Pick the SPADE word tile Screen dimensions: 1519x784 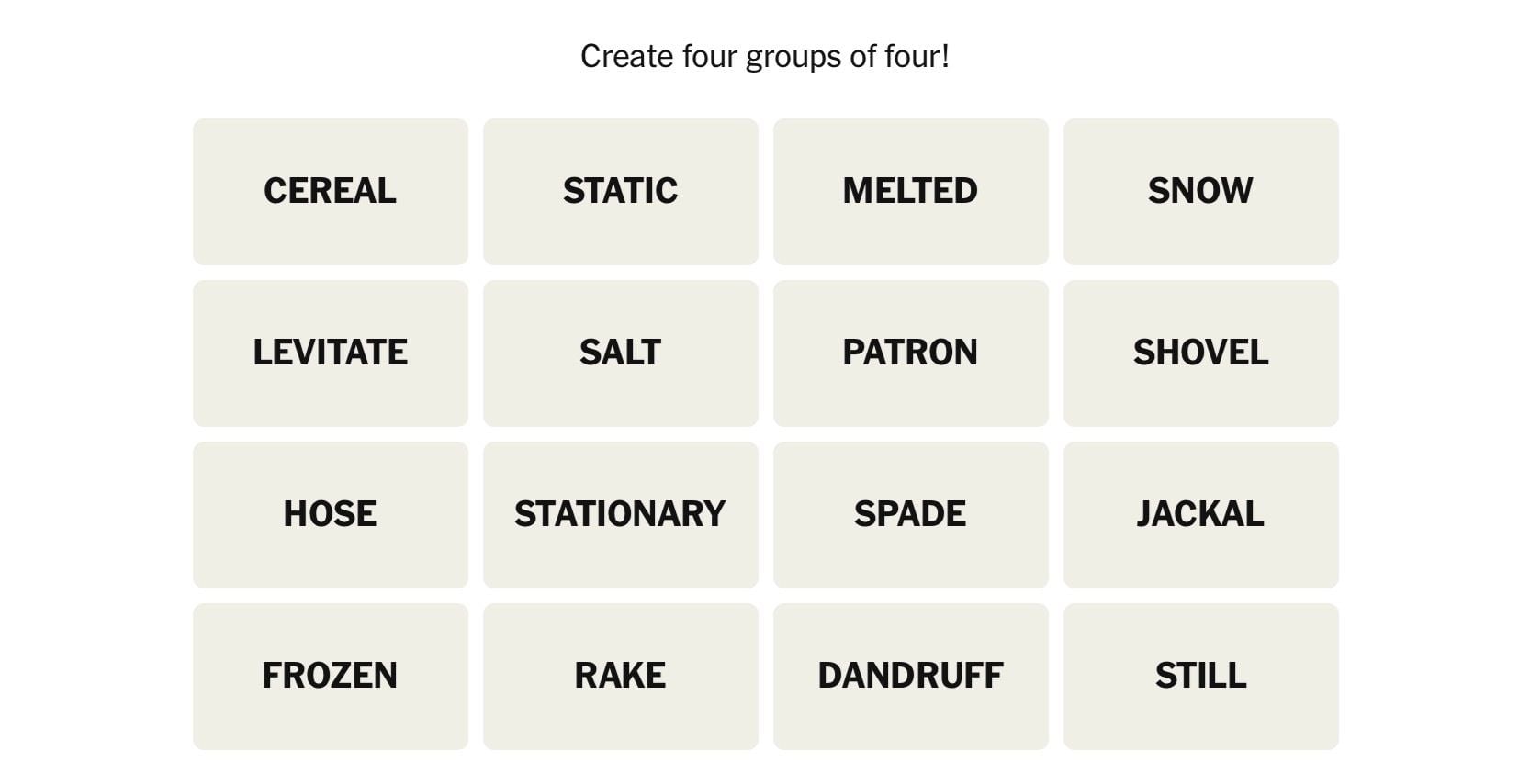pos(910,514)
